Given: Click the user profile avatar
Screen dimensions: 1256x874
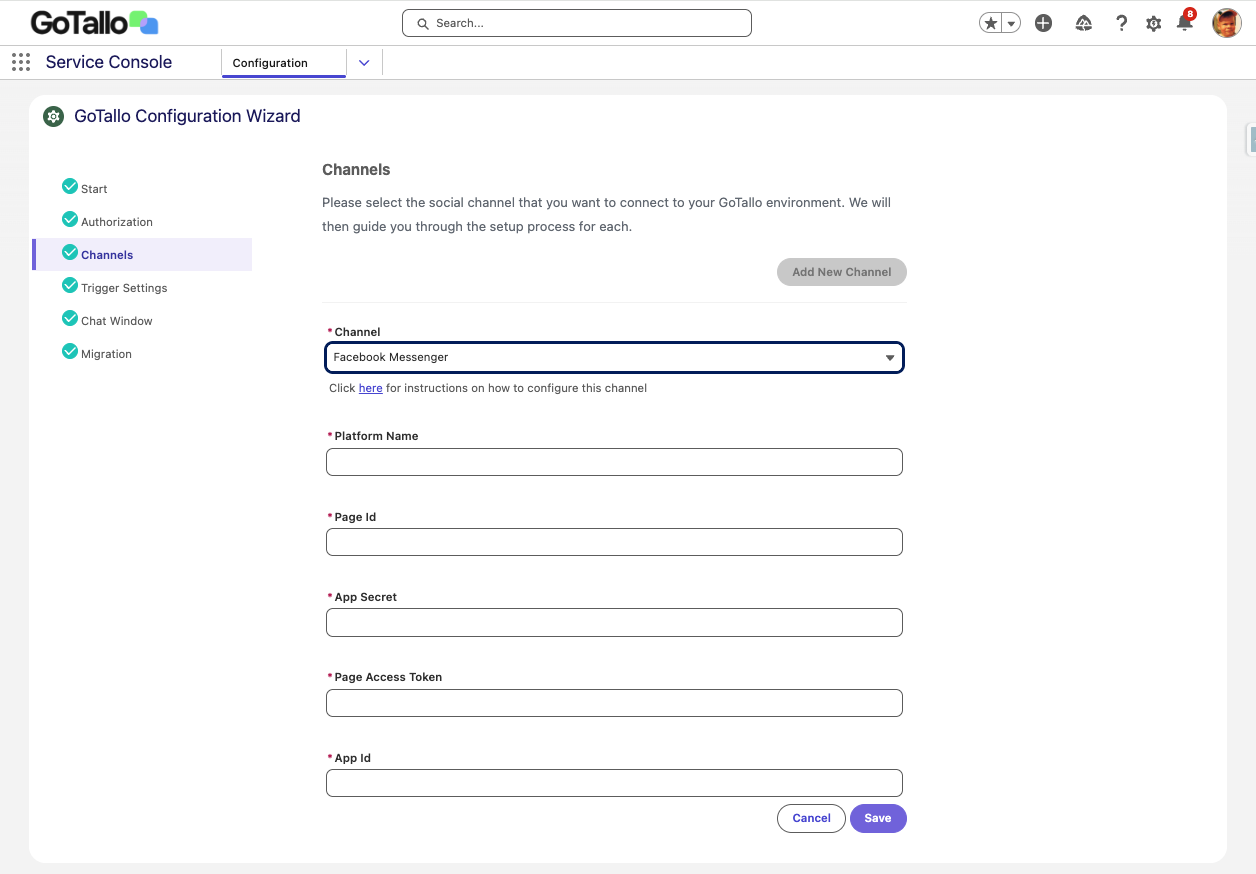Looking at the screenshot, I should pos(1226,23).
